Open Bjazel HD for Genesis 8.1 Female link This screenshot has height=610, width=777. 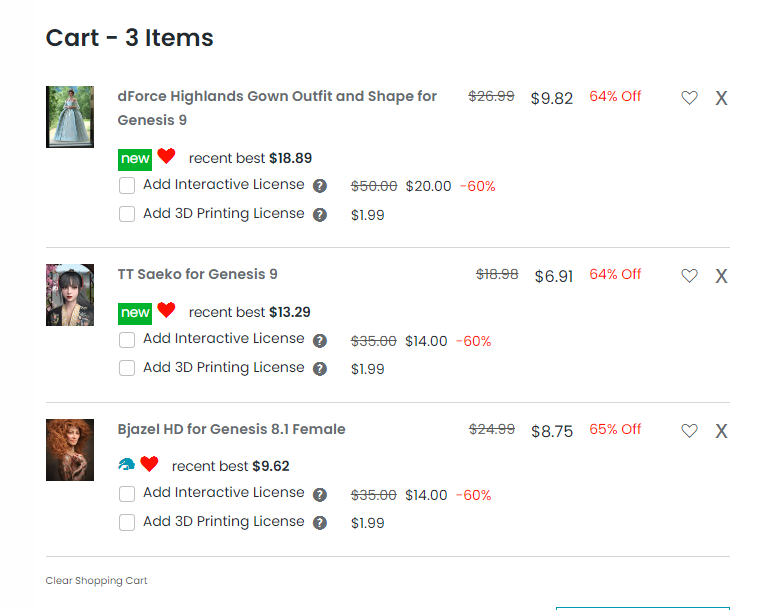point(231,429)
